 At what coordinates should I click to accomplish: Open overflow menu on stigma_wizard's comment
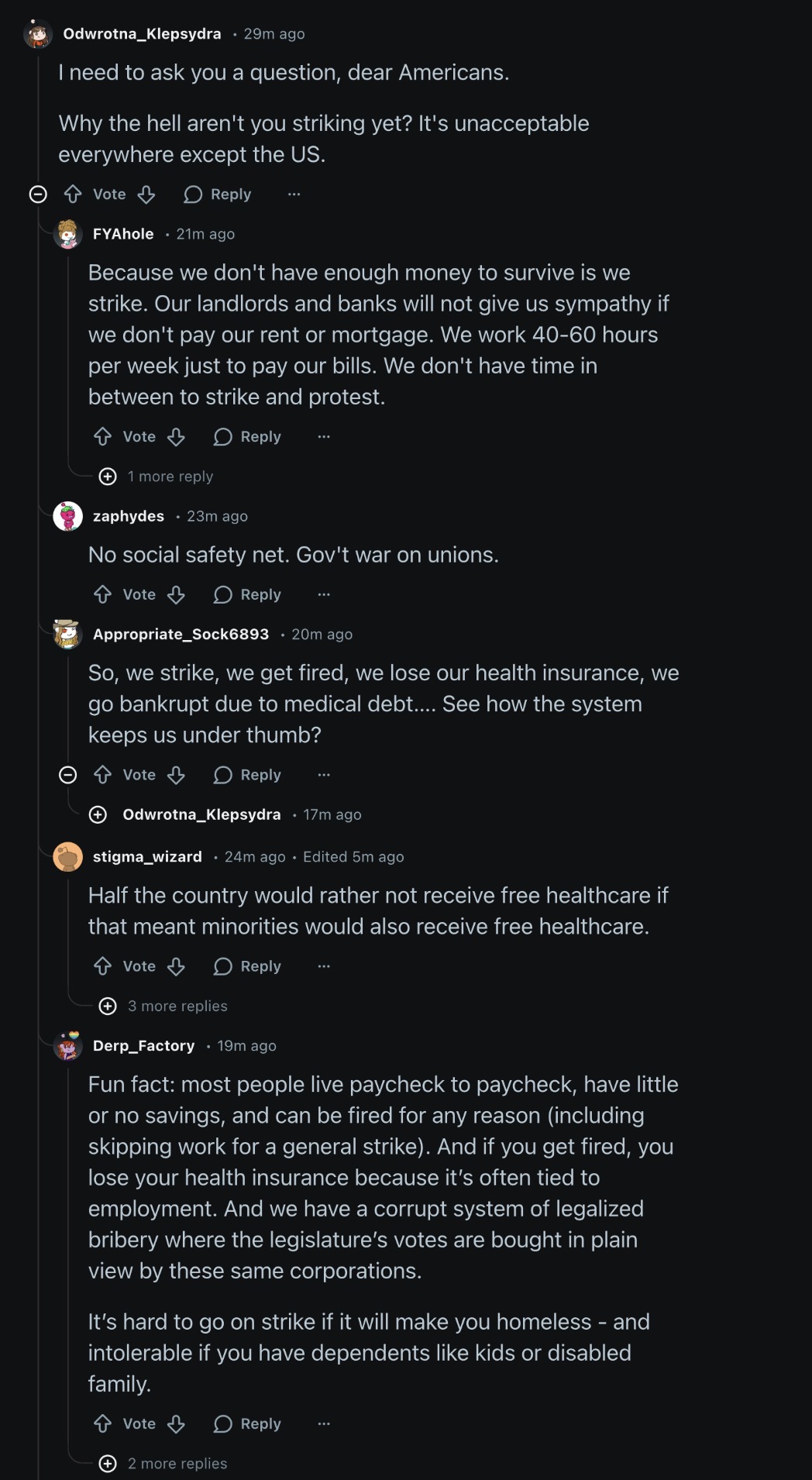324,966
